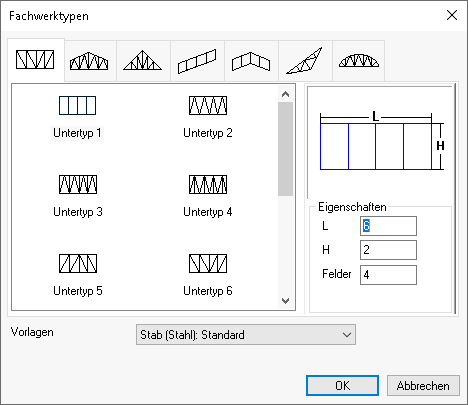Click the H height input field
Viewport: 468px width, 405px height.
(388, 250)
